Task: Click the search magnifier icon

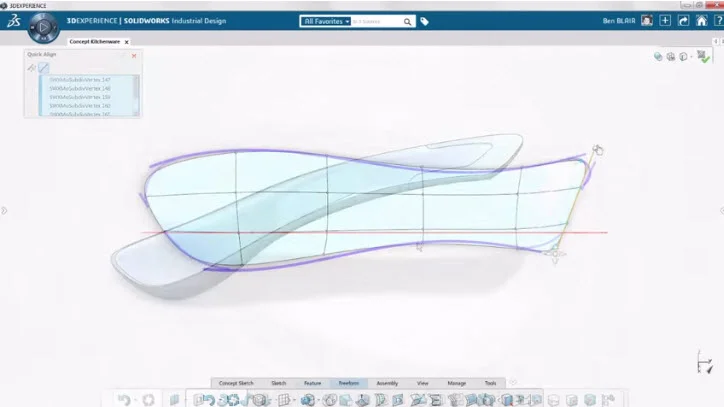Action: point(407,22)
